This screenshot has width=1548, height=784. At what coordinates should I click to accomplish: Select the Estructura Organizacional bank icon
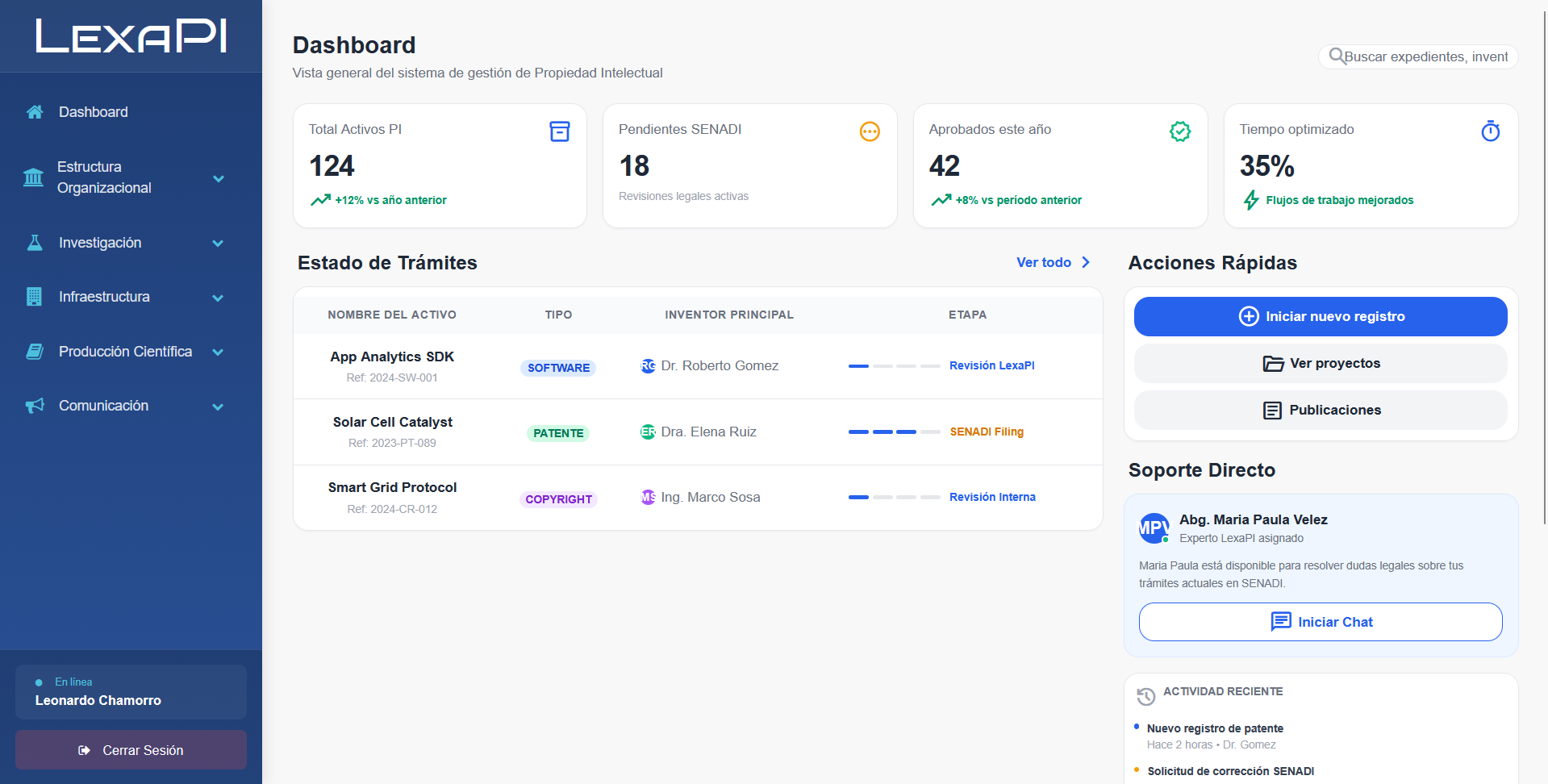(x=33, y=177)
